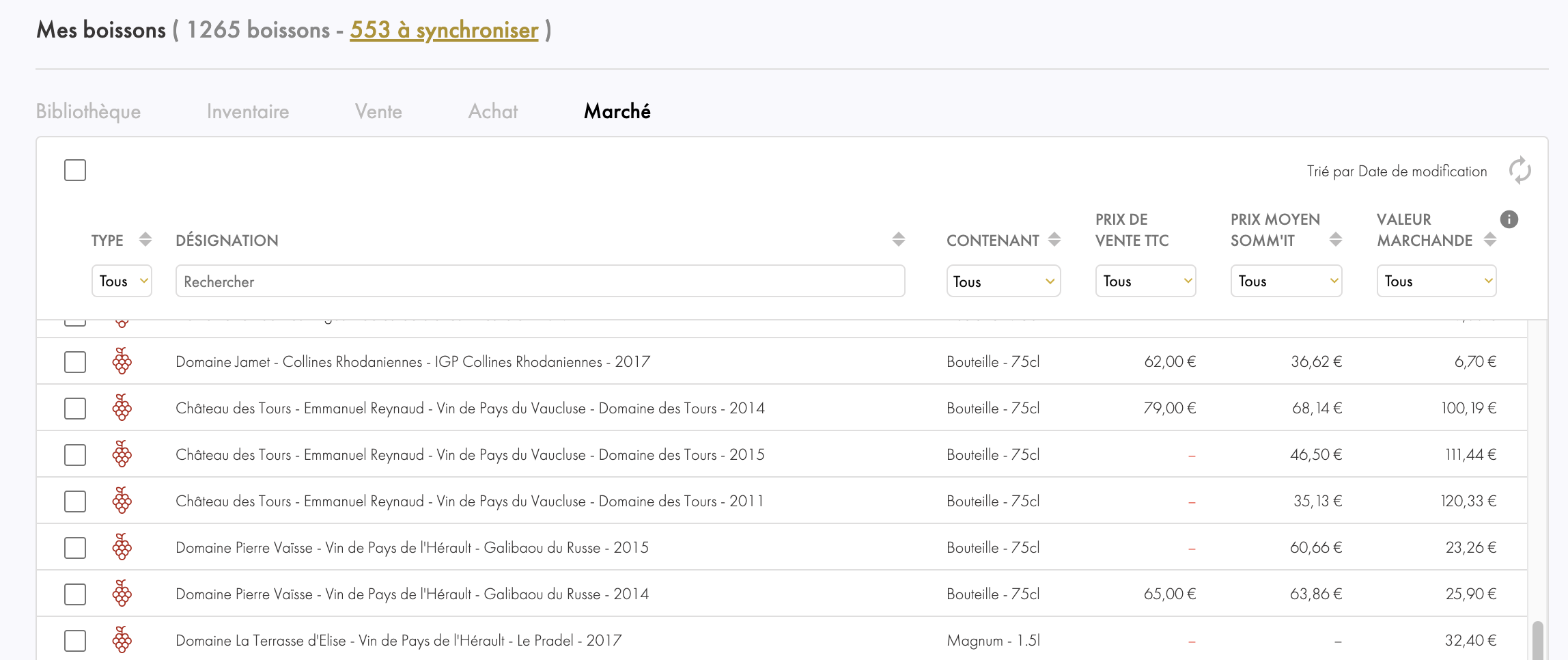The height and width of the screenshot is (660, 1568).
Task: Click the 68,14 € average price
Action: 1317,408
